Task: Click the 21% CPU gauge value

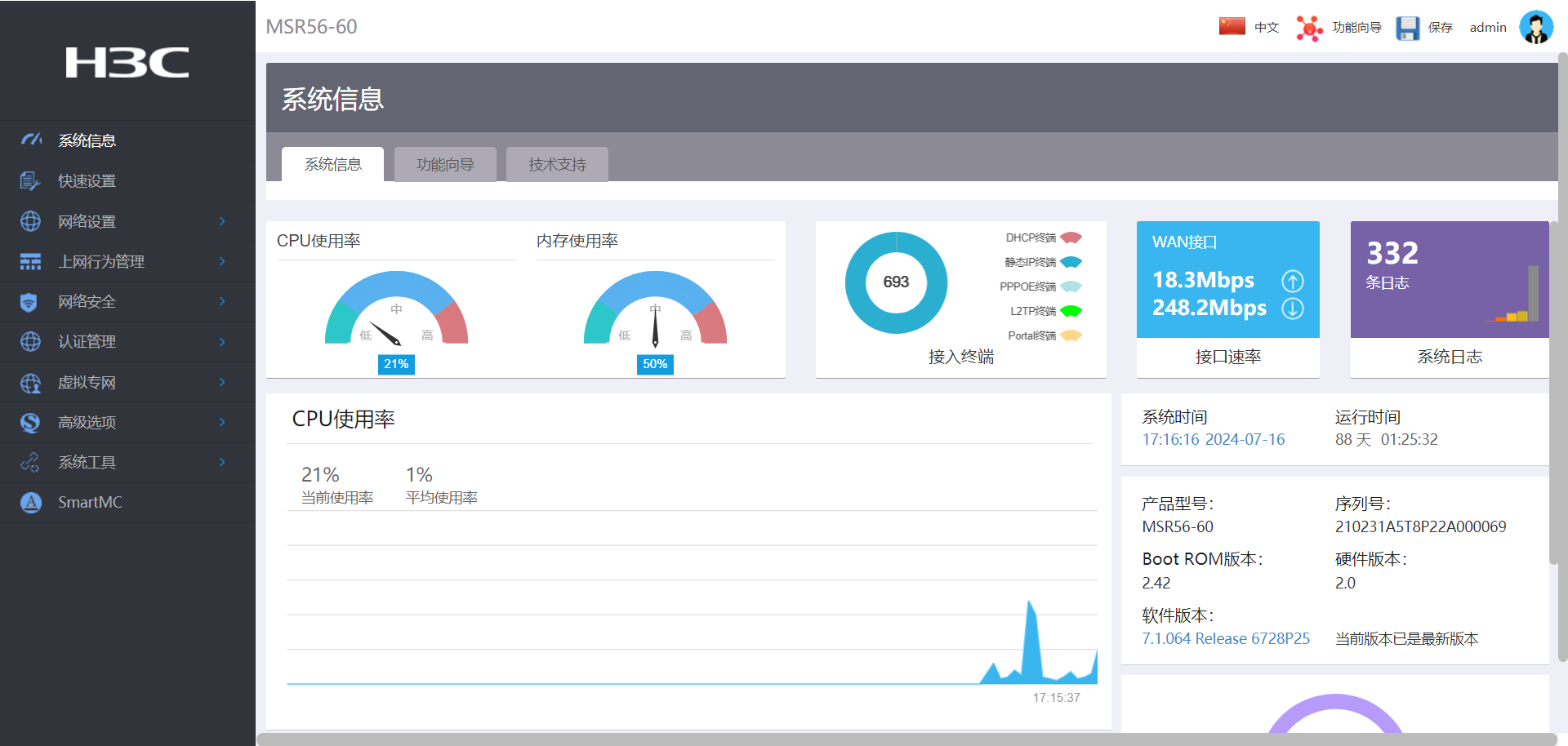Action: coord(396,364)
